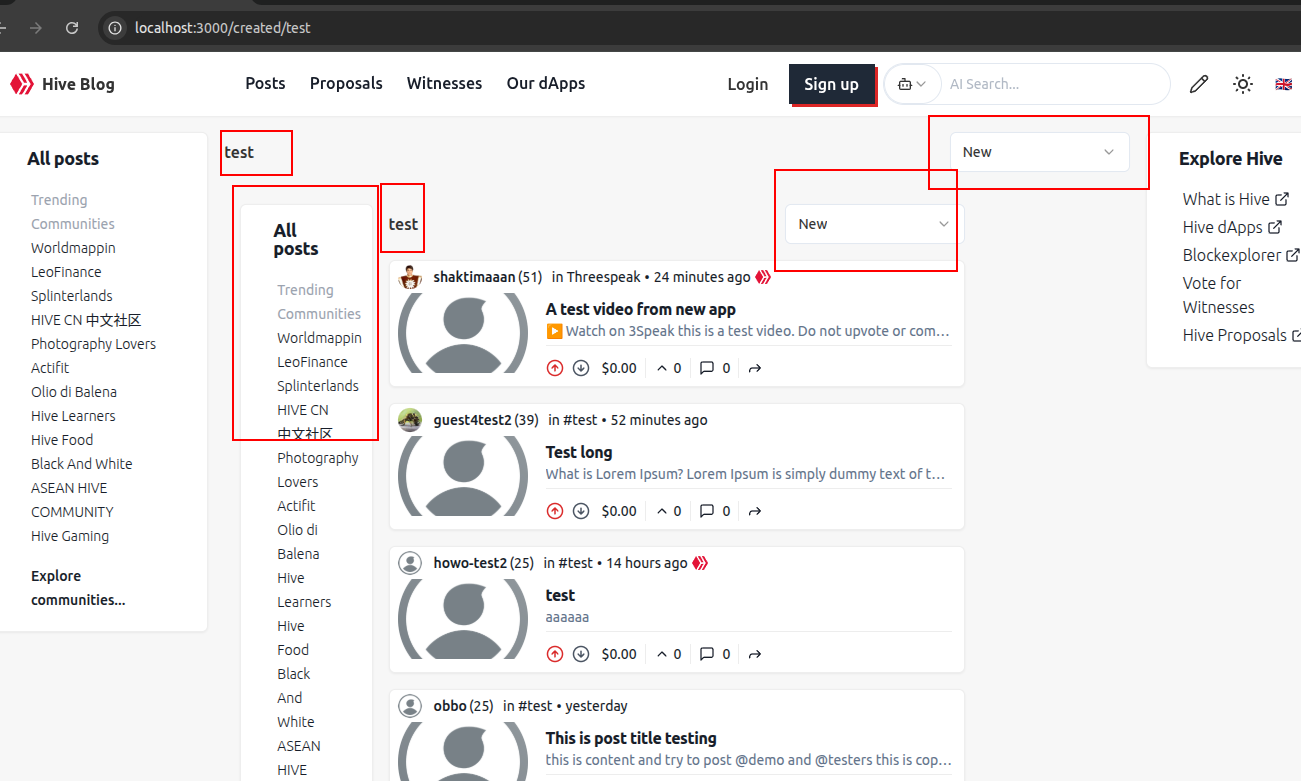The image size is (1301, 781).
Task: Open the Posts navigation item
Action: (x=265, y=84)
